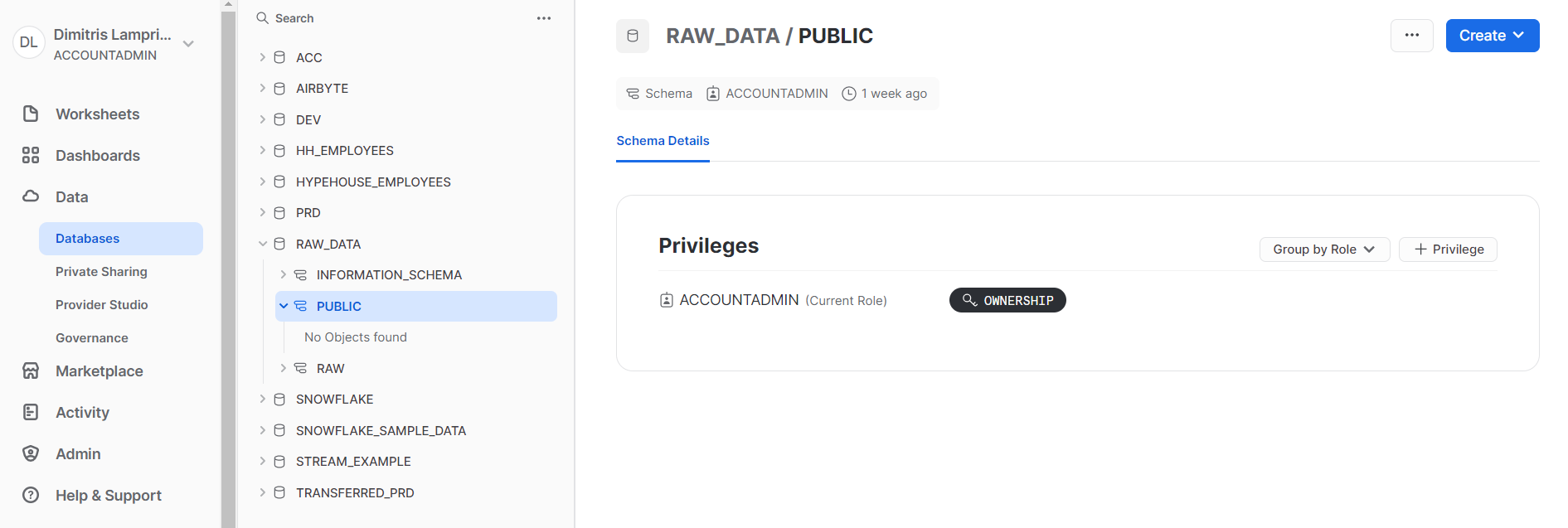The height and width of the screenshot is (528, 1568).
Task: Open the Create dropdown button
Action: 1492,36
